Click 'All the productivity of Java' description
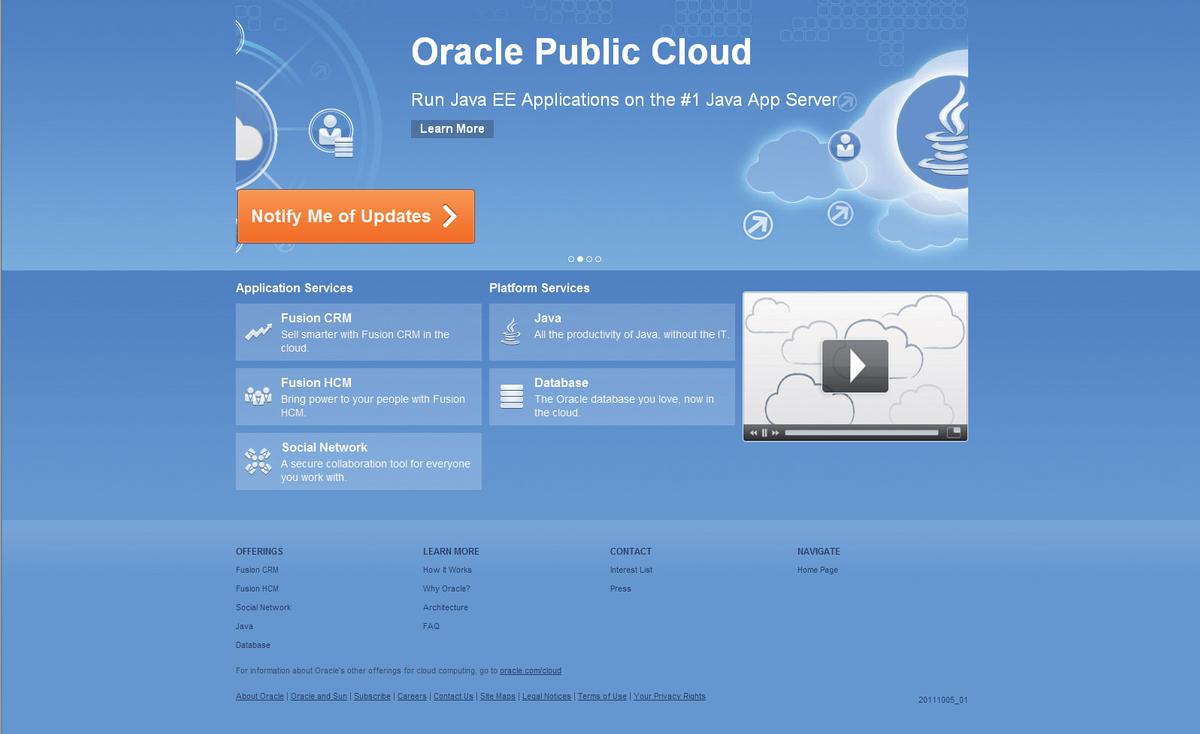 631,335
